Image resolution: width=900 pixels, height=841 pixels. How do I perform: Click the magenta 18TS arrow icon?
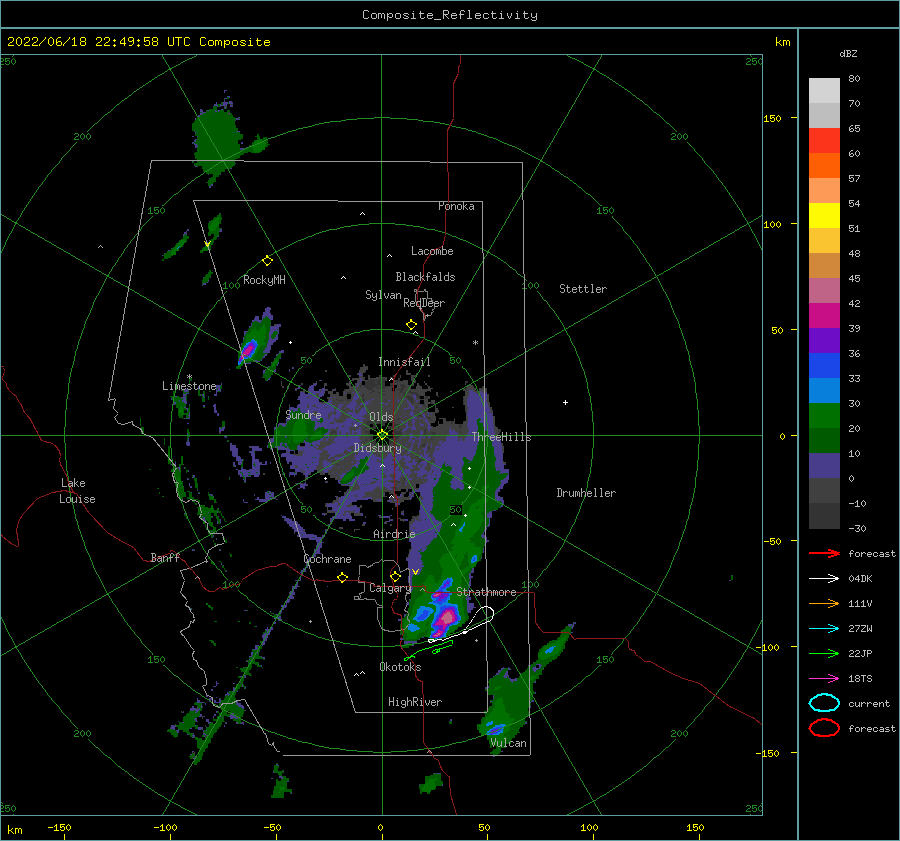[x=824, y=679]
